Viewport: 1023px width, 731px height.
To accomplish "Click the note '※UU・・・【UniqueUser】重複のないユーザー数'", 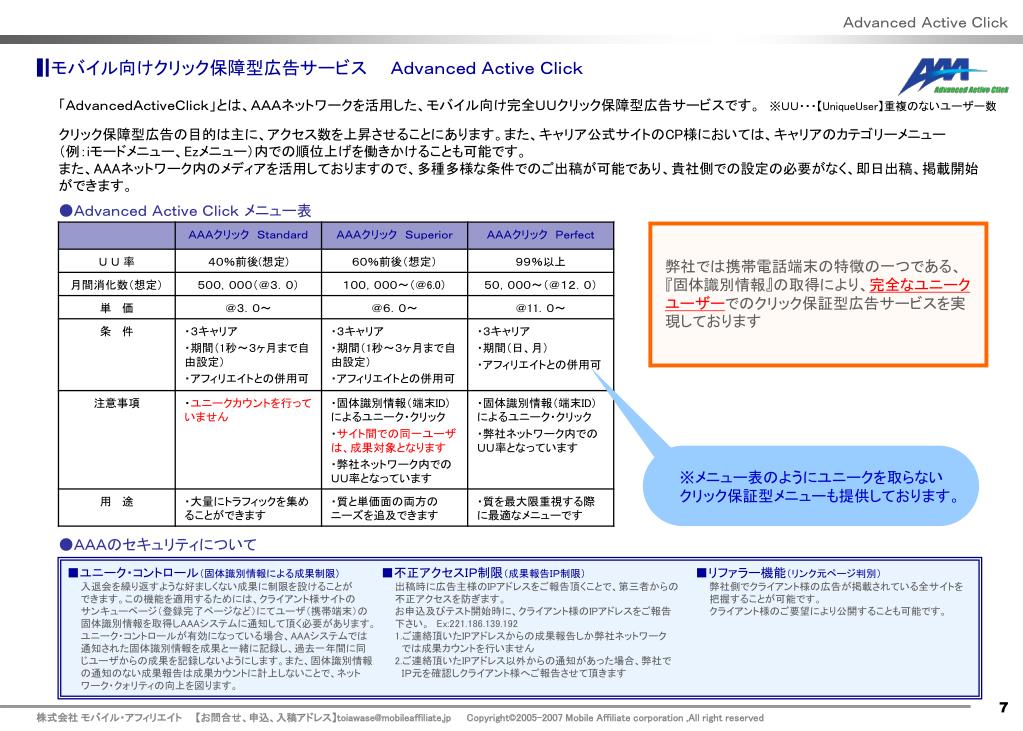I will pos(883,106).
